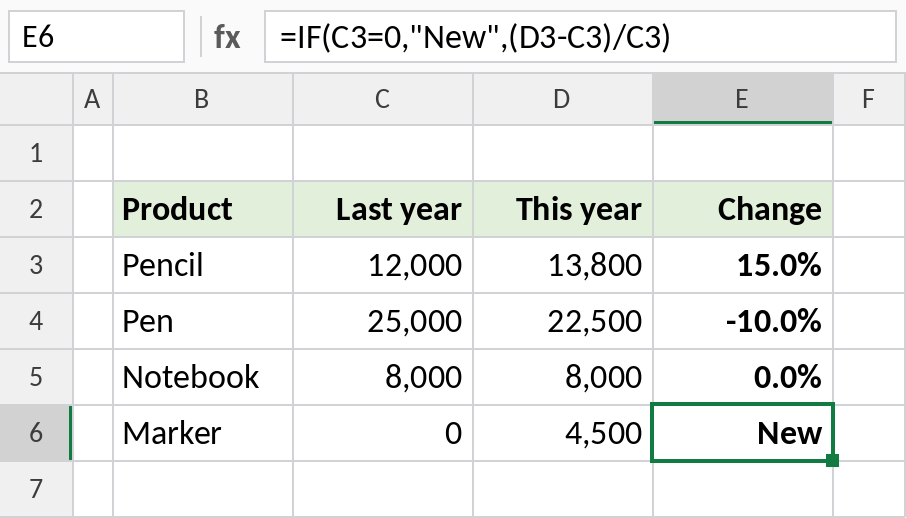The height and width of the screenshot is (518, 906).
Task: Click the cell showing 25,000
Action: (x=383, y=321)
